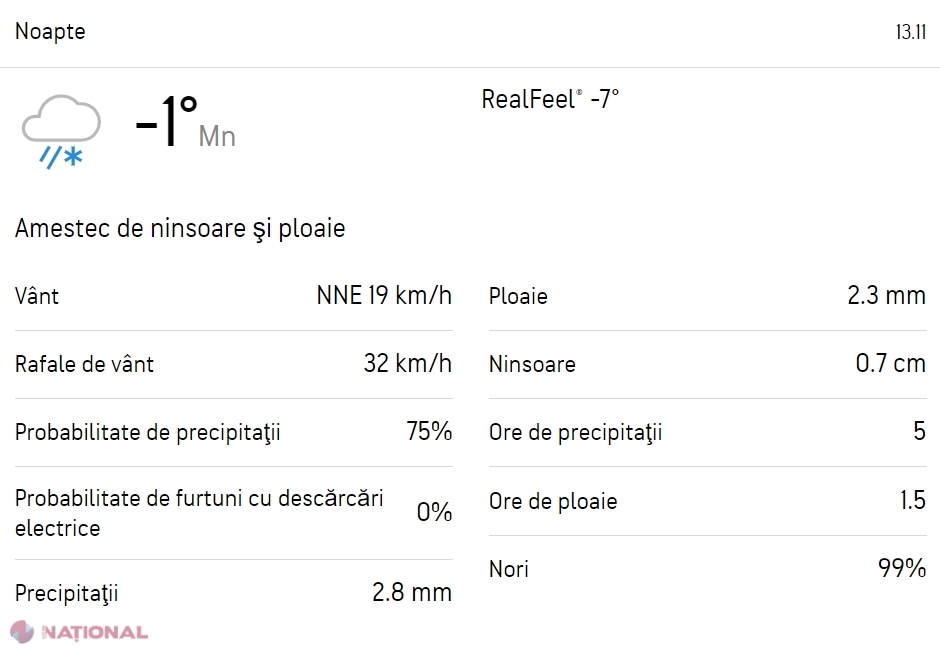This screenshot has width=940, height=650.
Task: Click the Ore de precipitații row
Action: tap(707, 432)
